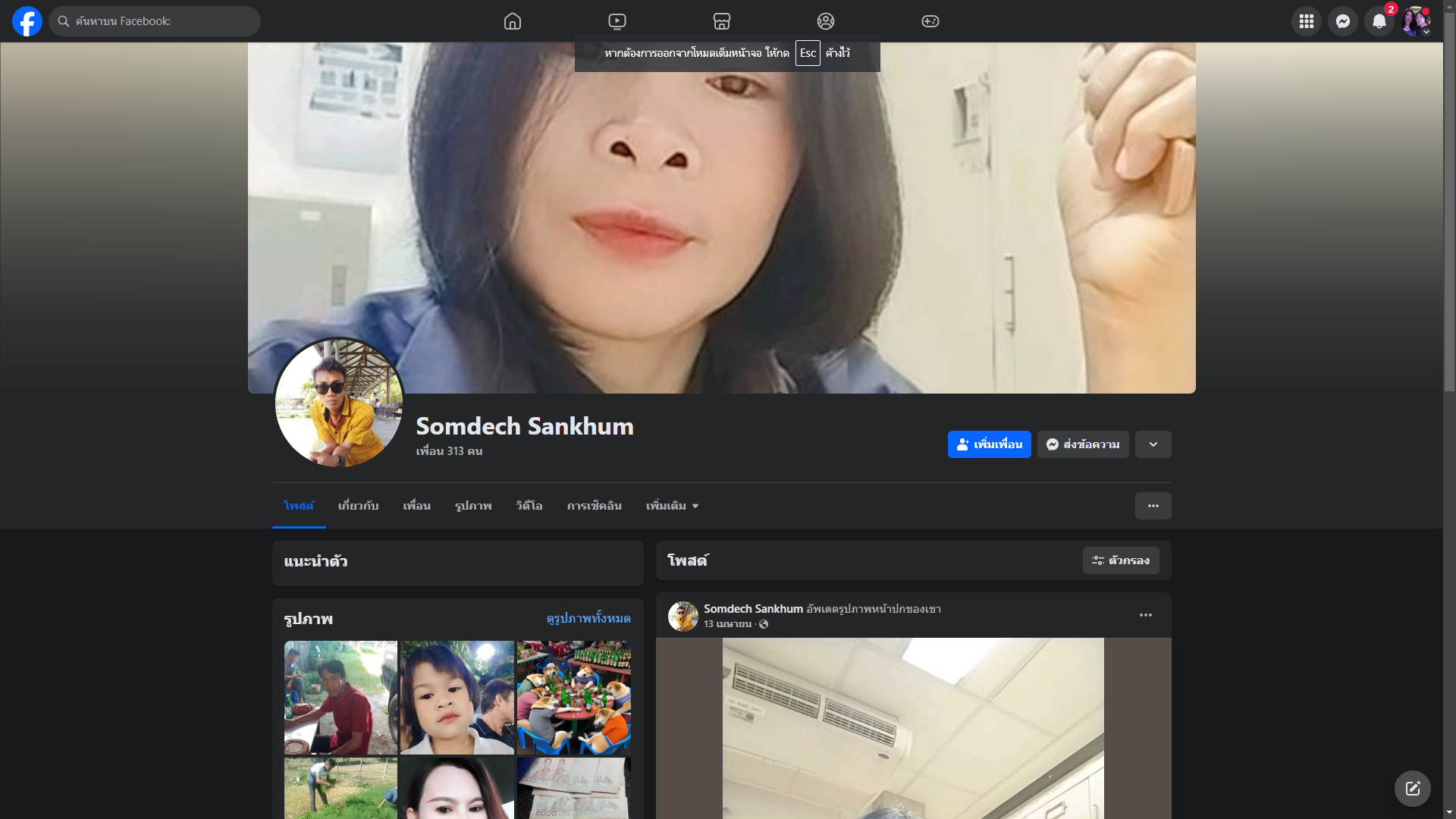Open Messenger from top bar
The width and height of the screenshot is (1456, 819).
click(x=1343, y=21)
